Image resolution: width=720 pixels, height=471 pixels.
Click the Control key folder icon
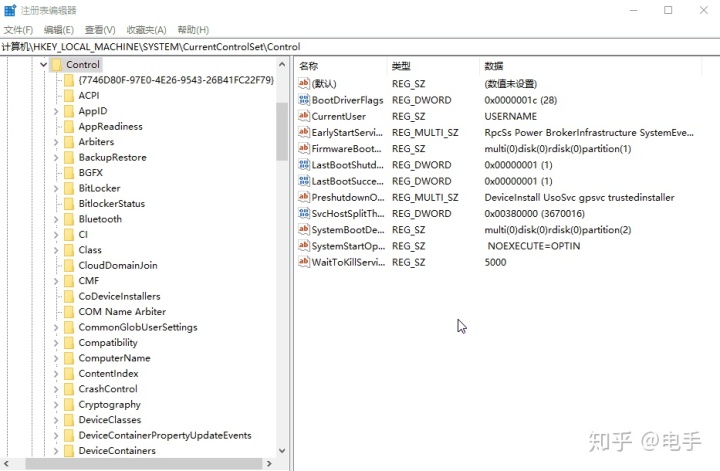[x=56, y=65]
